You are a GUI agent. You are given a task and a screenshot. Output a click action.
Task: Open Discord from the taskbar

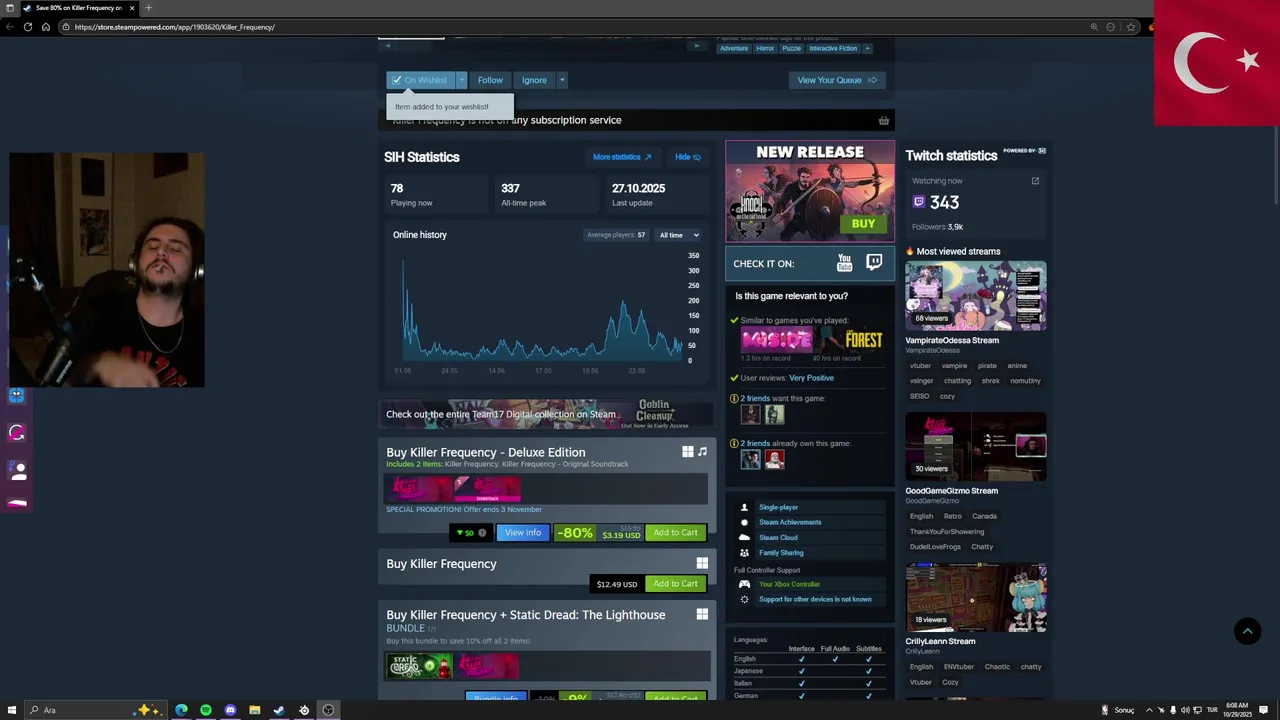click(230, 710)
